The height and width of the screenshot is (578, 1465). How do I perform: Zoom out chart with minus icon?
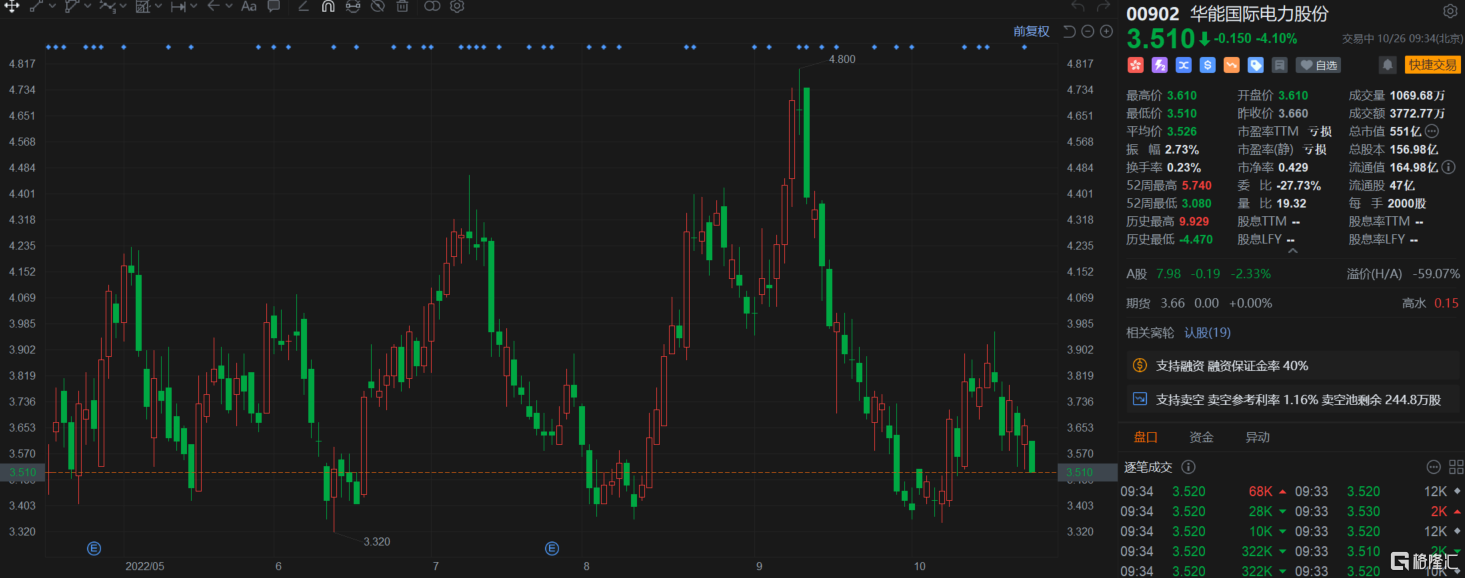pyautogui.click(x=1088, y=32)
